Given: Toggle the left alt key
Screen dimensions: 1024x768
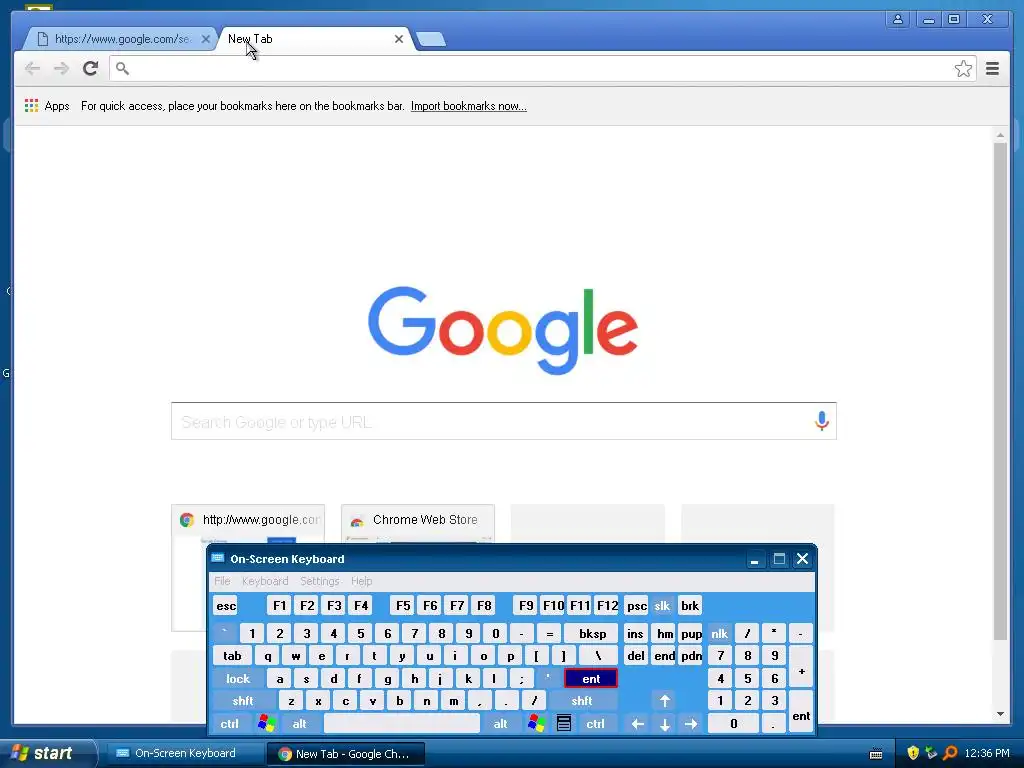Looking at the screenshot, I should pos(299,724).
